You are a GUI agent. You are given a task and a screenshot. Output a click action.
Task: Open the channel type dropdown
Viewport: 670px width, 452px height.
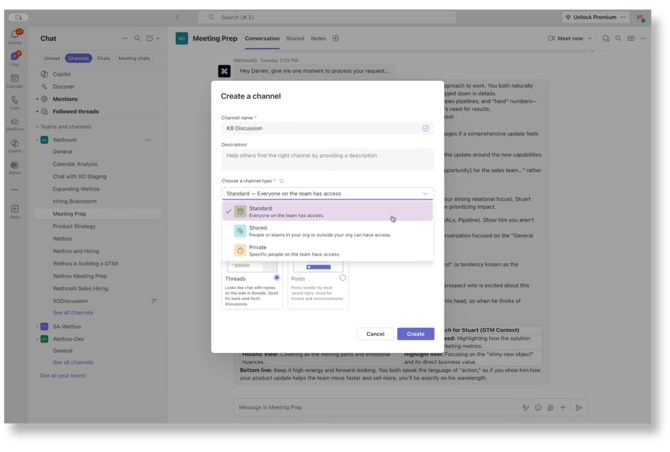(x=328, y=194)
